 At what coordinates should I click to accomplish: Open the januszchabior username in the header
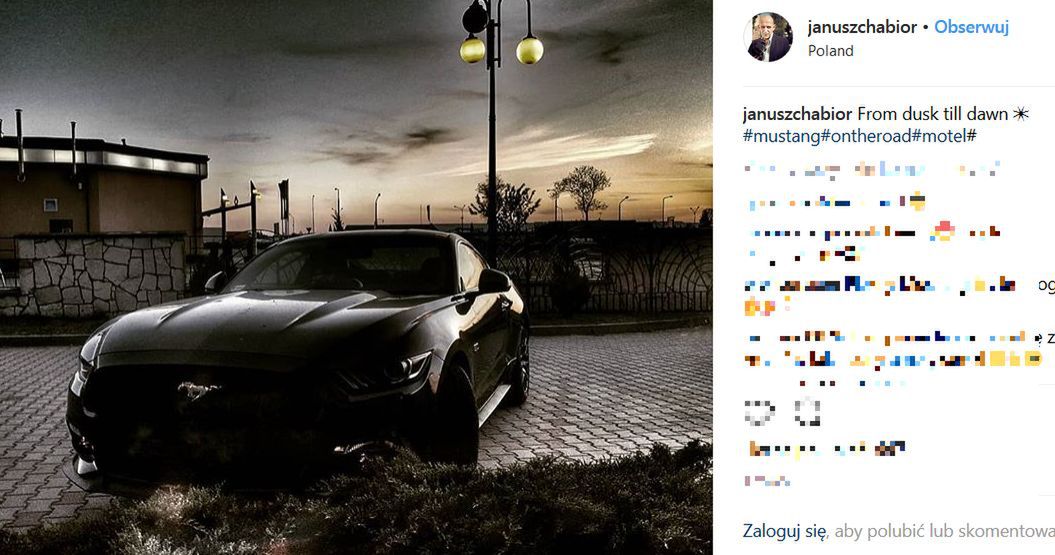point(862,28)
